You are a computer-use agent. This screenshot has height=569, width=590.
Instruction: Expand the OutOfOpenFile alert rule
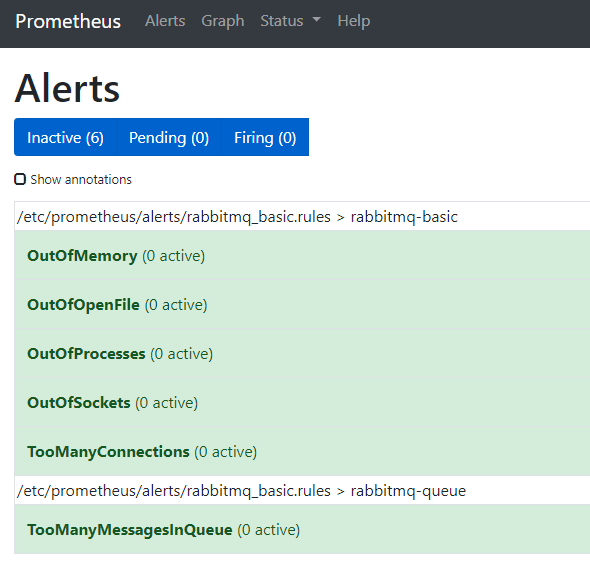tap(302, 304)
